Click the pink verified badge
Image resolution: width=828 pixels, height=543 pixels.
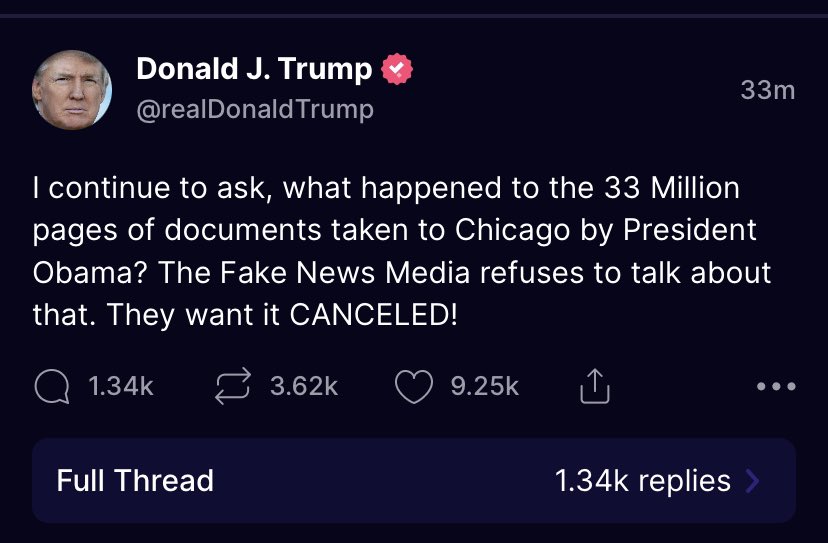[399, 69]
